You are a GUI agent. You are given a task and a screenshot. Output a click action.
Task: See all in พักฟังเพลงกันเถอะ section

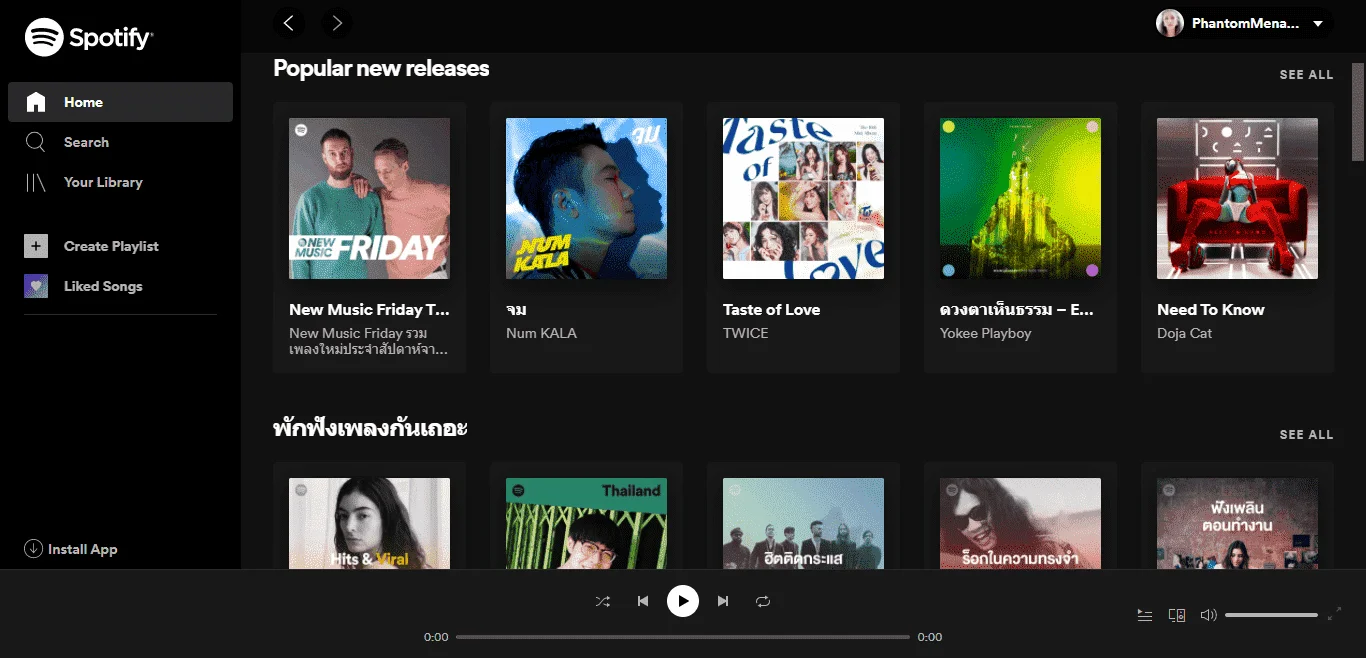(x=1306, y=435)
